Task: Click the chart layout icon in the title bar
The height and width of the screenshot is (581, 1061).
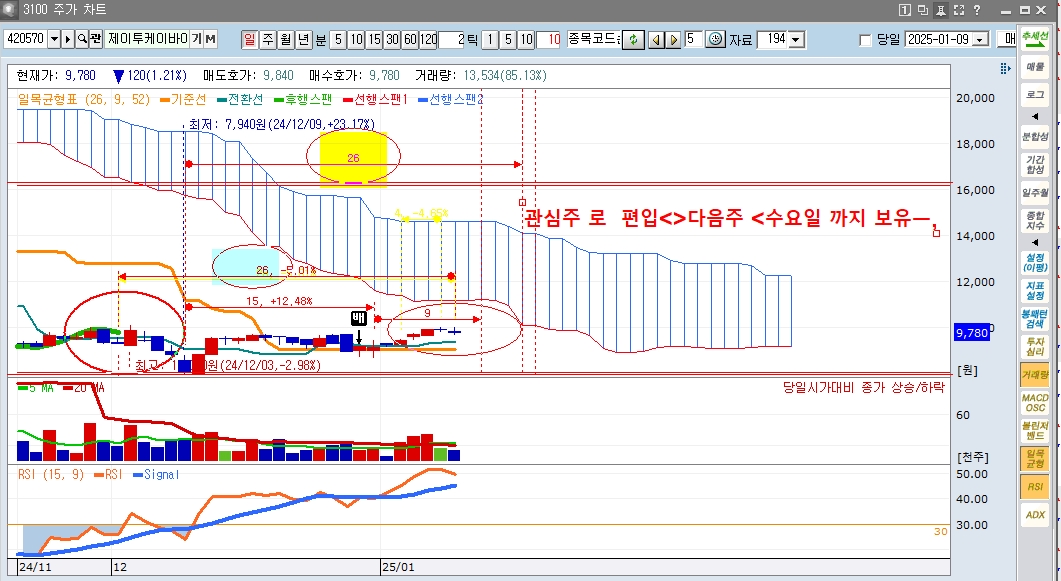Action: point(905,10)
